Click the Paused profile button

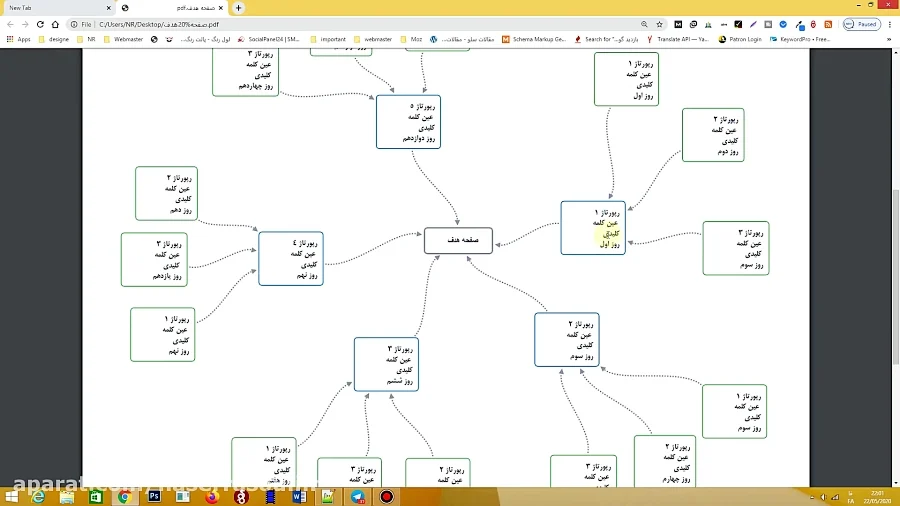pyautogui.click(x=862, y=25)
